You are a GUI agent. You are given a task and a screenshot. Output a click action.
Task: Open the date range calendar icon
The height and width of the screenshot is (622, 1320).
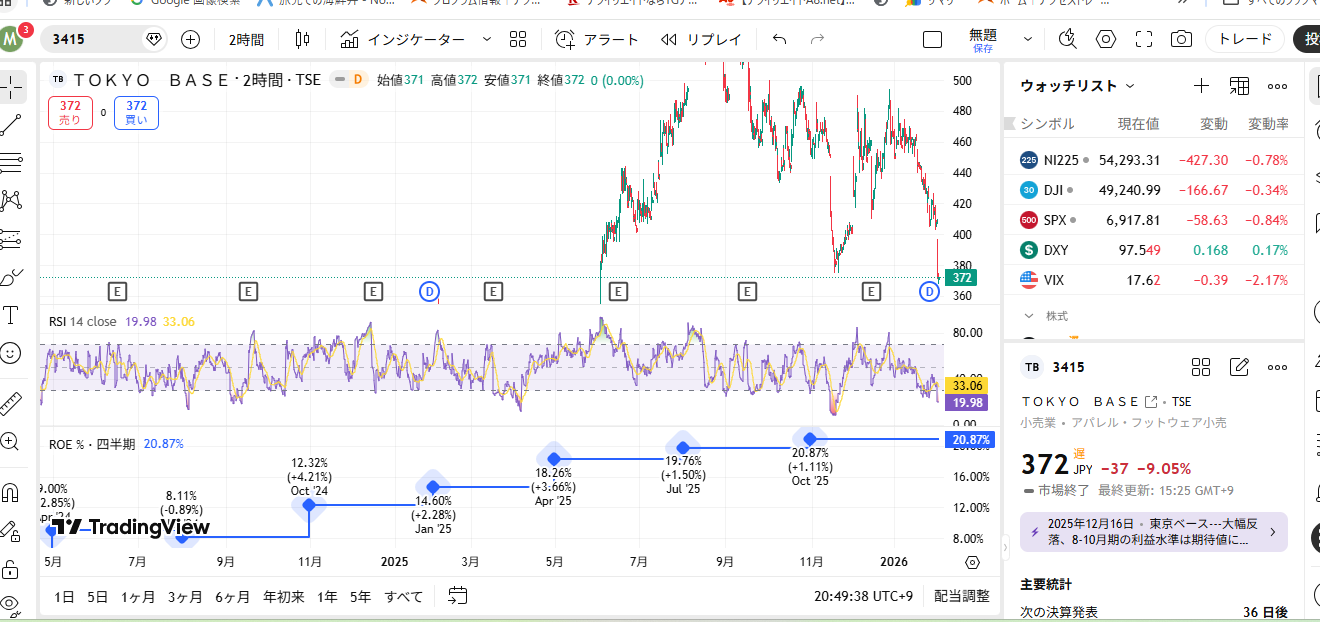(458, 596)
